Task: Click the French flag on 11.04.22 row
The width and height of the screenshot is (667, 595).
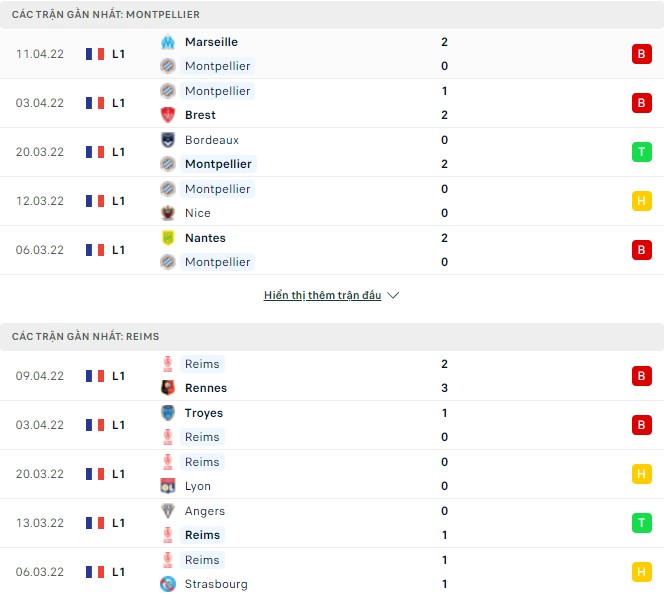Action: (x=96, y=54)
